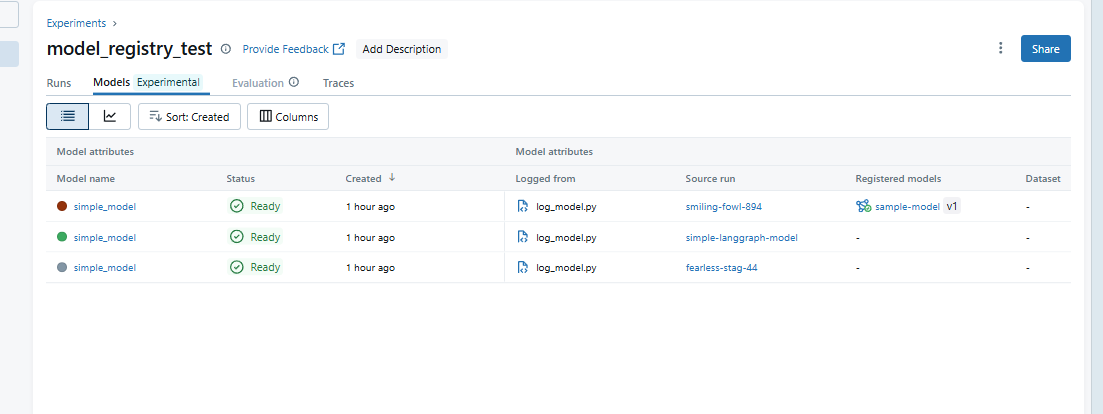This screenshot has height=414, width=1103.
Task: Open the simple-langgraph-model source run
Action: (741, 238)
